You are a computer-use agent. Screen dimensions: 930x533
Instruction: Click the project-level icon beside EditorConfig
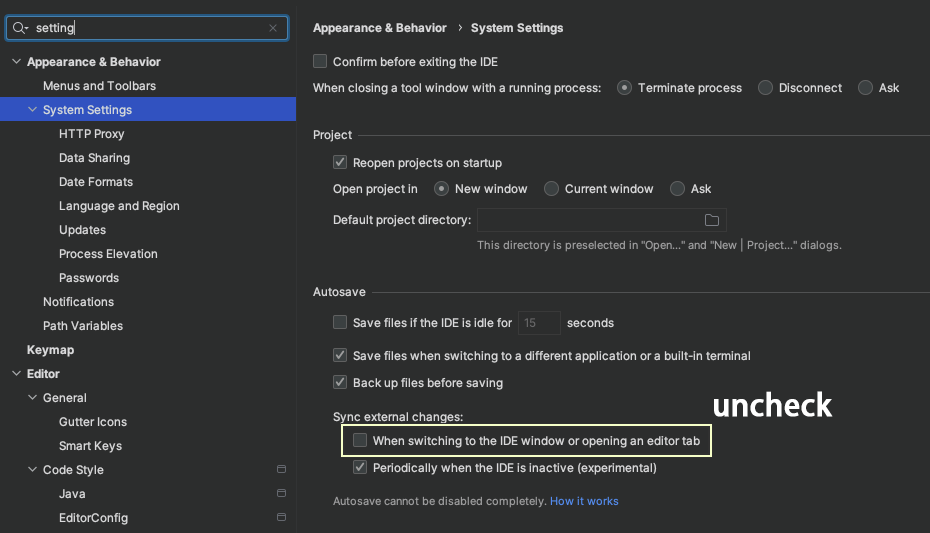282,518
